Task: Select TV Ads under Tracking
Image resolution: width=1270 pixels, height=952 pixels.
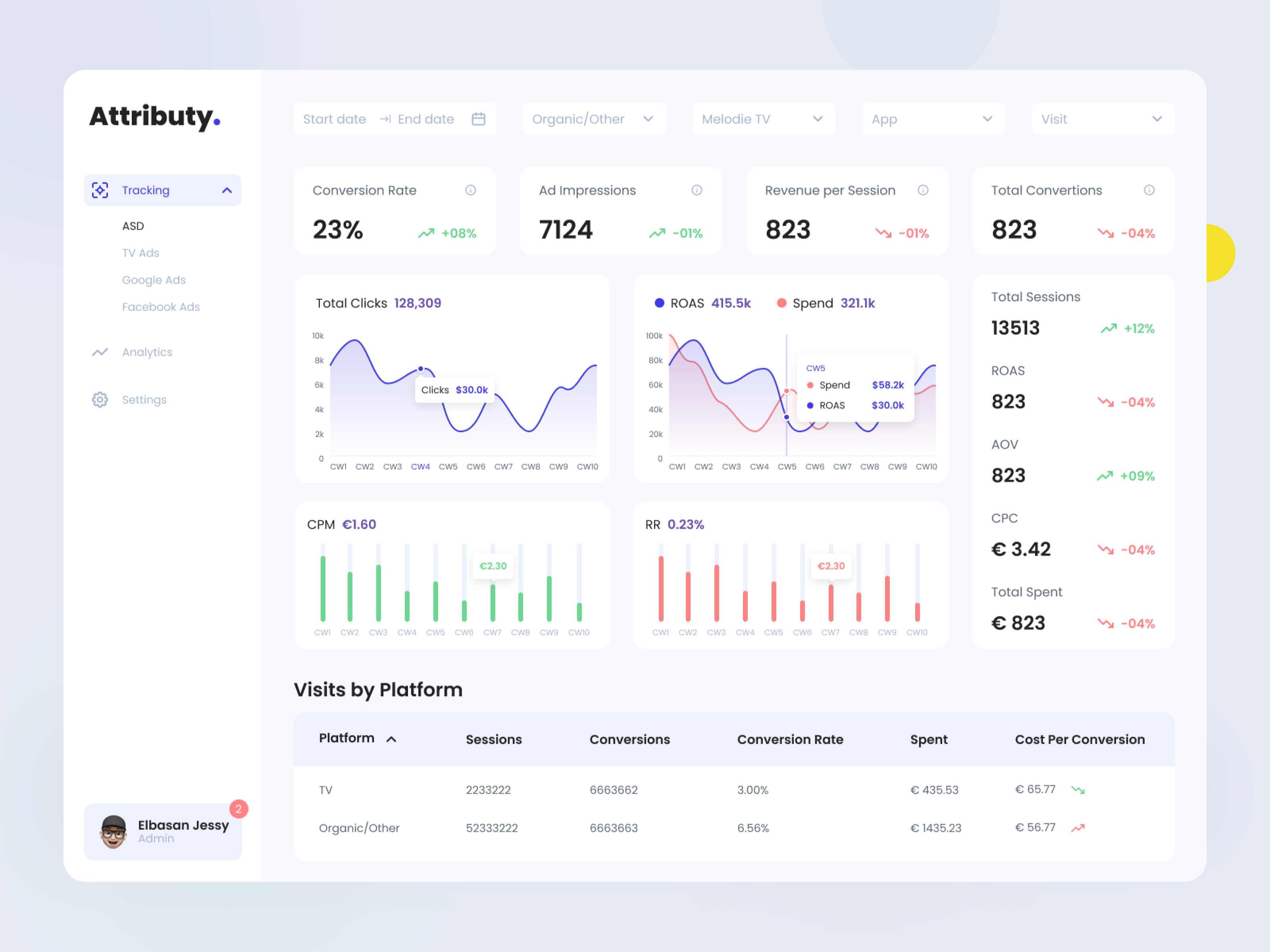Action: tap(140, 253)
